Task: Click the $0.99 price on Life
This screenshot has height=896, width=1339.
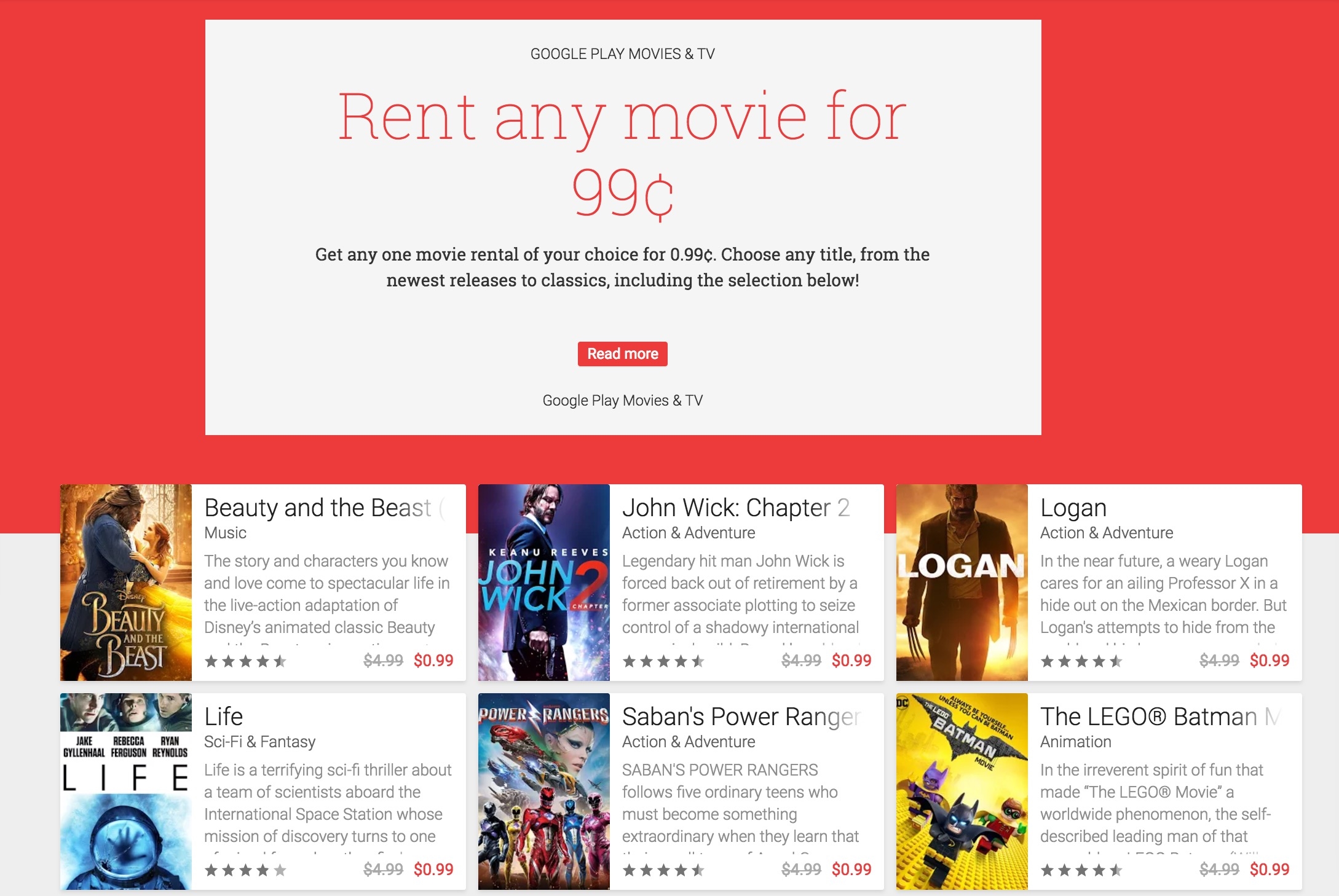Action: (x=433, y=870)
